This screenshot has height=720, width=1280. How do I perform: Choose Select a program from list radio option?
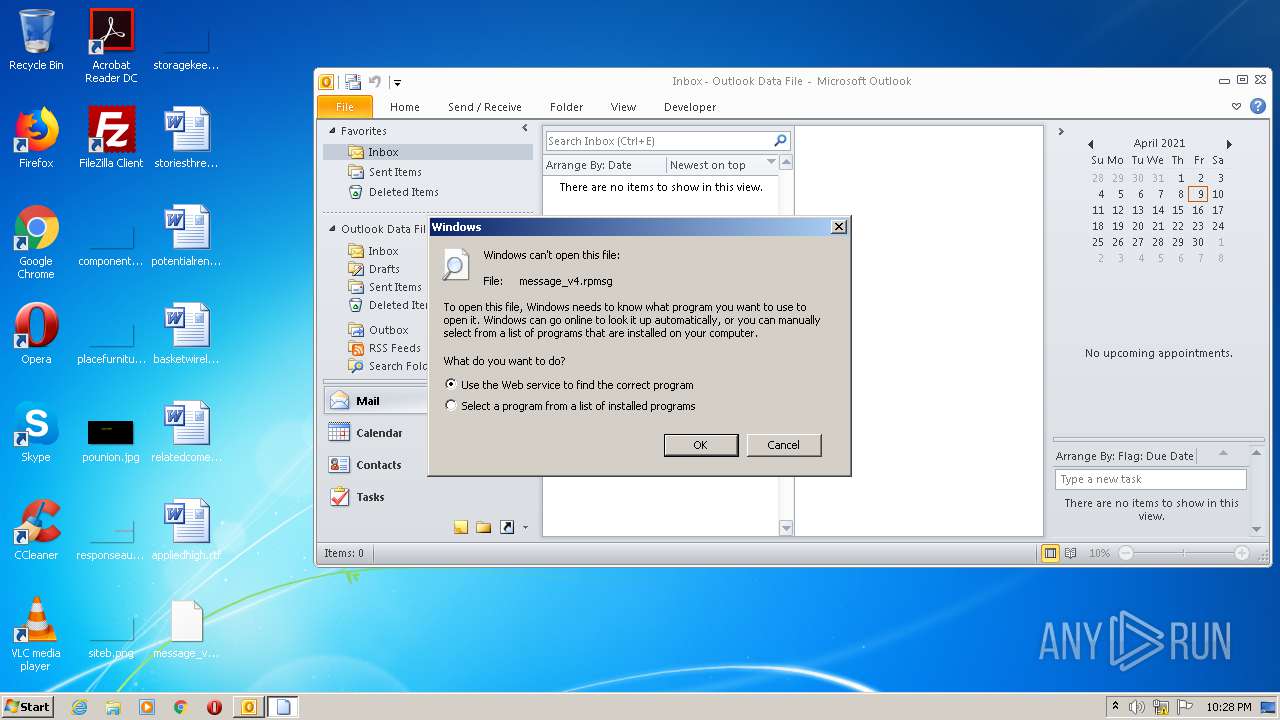[x=570, y=406]
